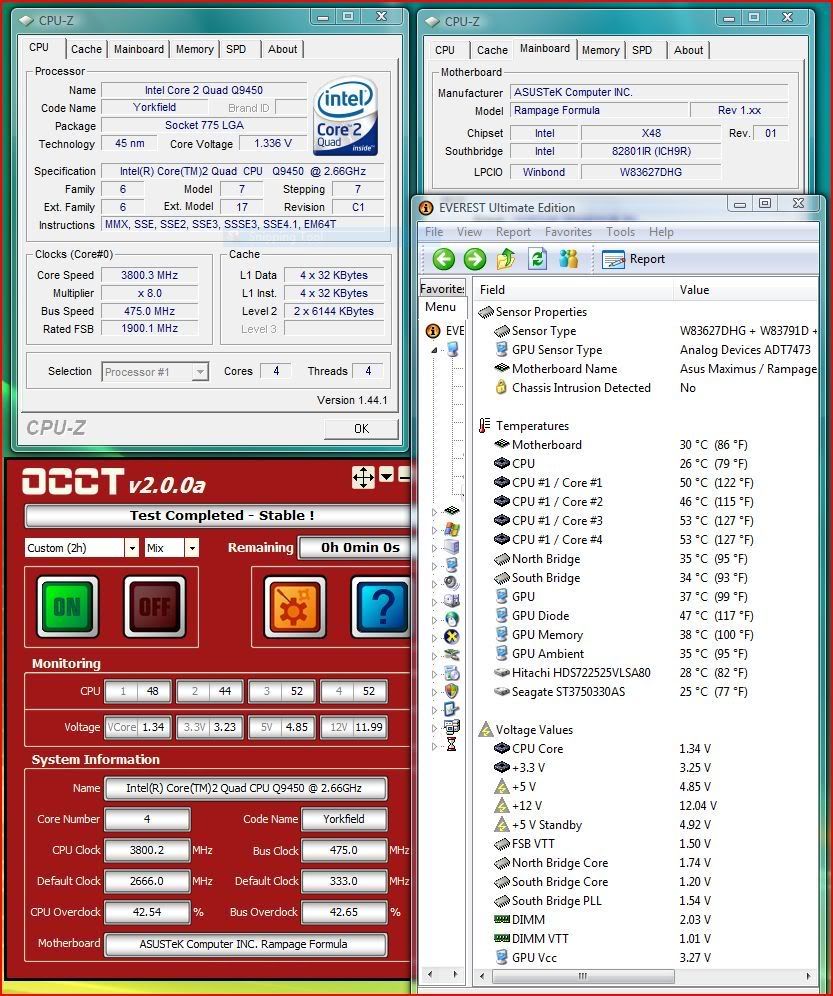Viewport: 833px width, 996px height.
Task: Click the OCCT move-window cross arrows icon
Action: tap(363, 476)
